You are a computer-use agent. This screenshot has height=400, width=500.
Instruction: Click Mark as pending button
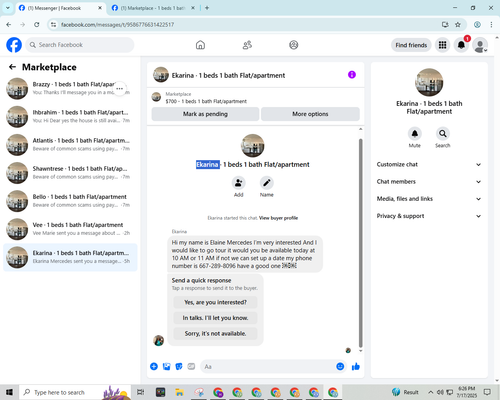click(x=205, y=114)
